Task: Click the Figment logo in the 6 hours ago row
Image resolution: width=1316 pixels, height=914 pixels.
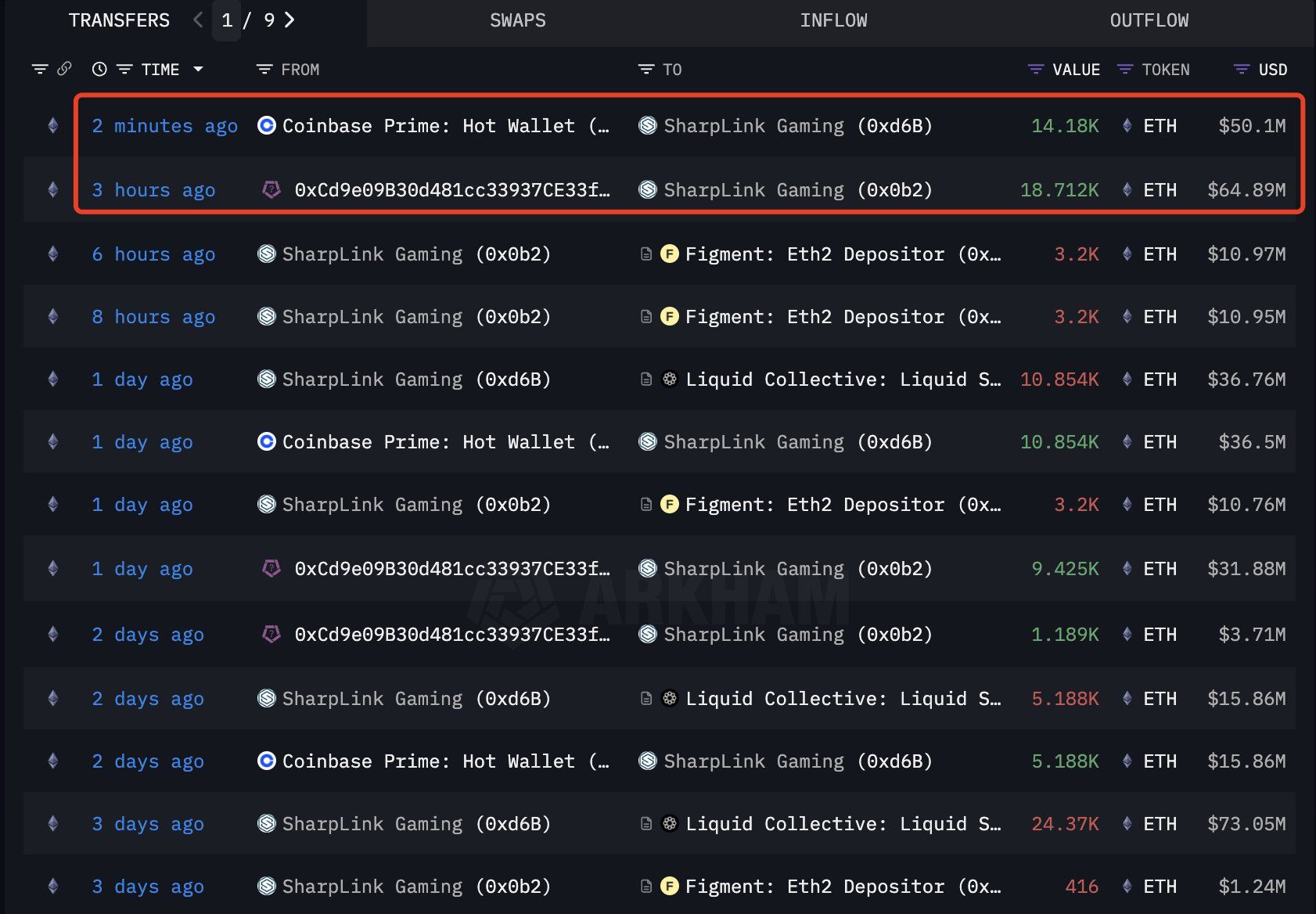Action: pos(670,254)
